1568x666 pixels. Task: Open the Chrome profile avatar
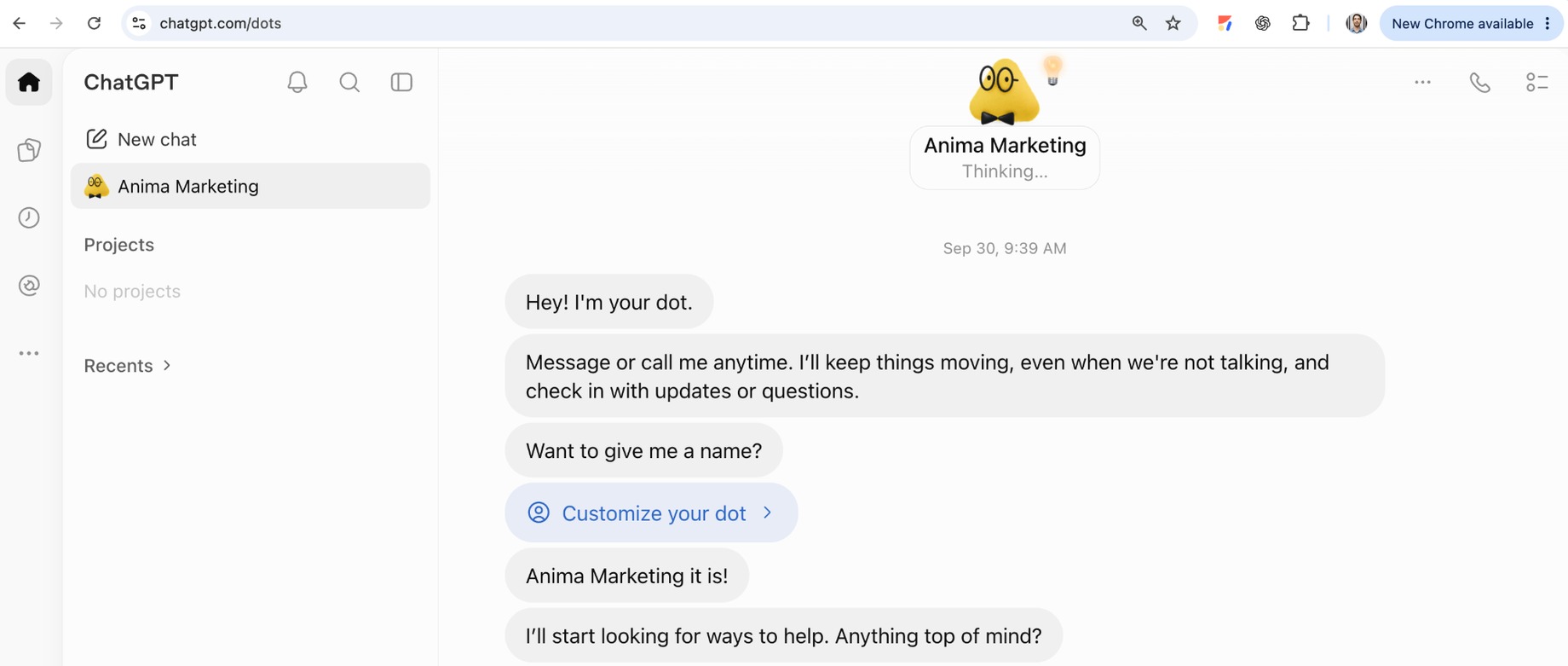[x=1356, y=23]
